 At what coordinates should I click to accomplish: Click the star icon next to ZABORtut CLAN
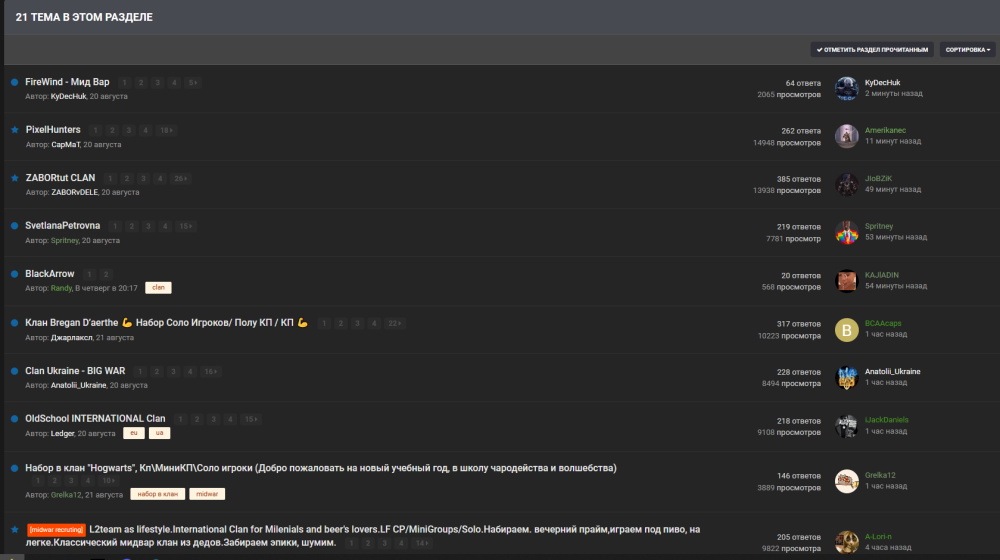[x=14, y=178]
